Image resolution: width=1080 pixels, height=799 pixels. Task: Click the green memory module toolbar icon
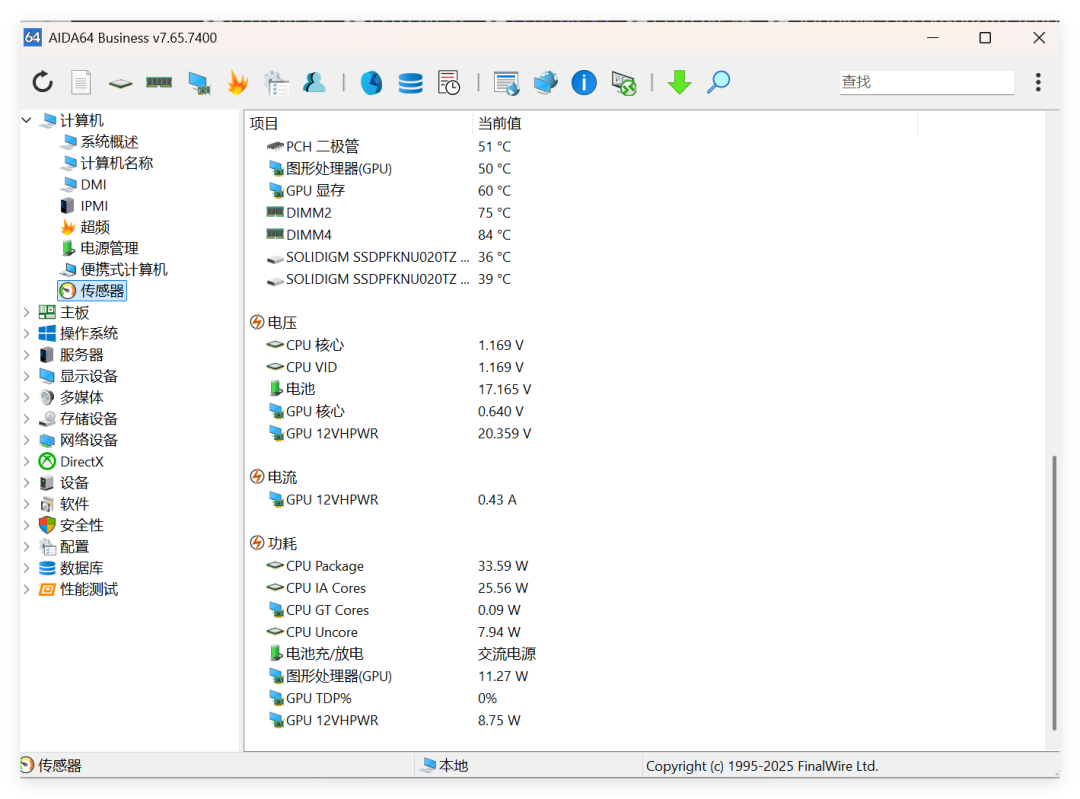pos(159,82)
